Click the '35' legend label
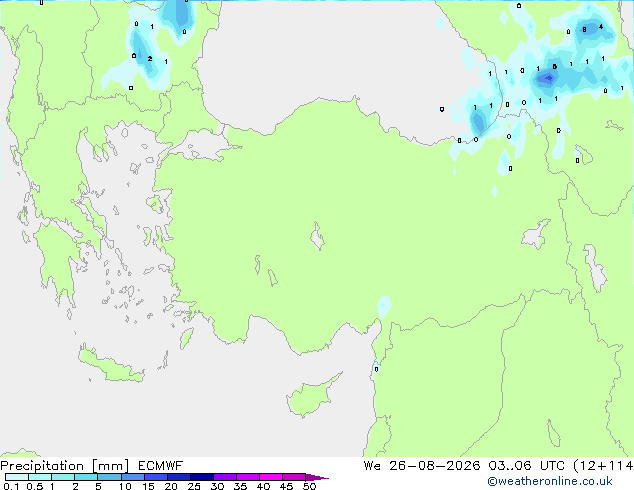634x490 pixels. [x=240, y=486]
